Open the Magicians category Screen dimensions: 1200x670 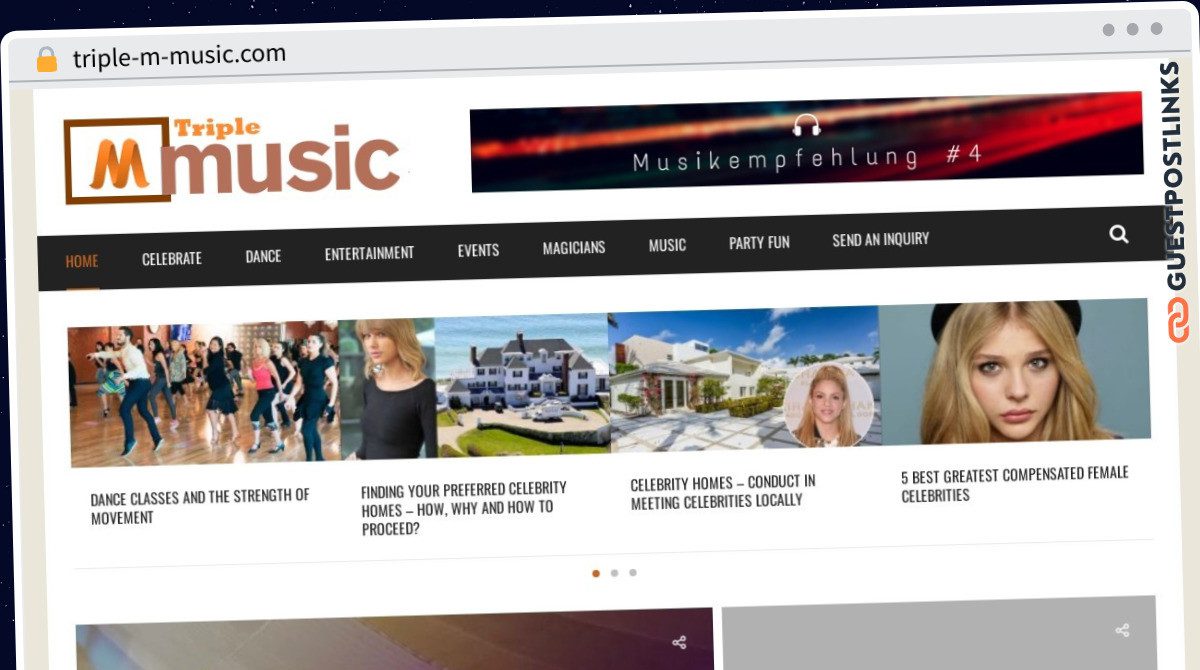(x=574, y=247)
